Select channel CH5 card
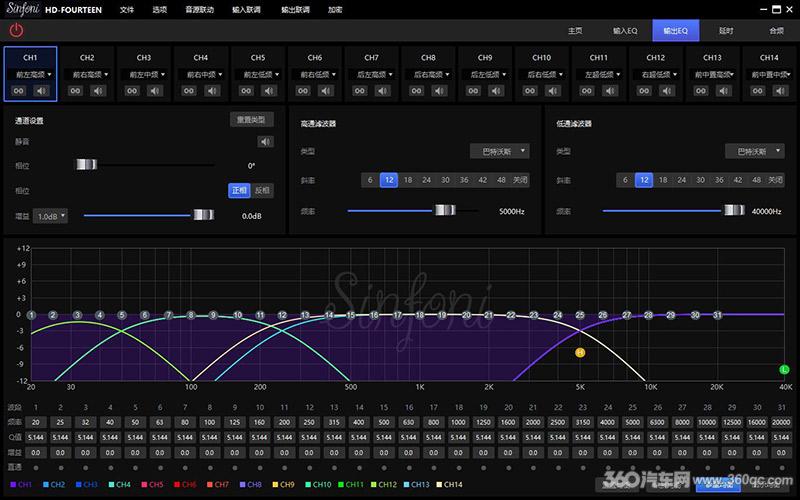 click(258, 74)
